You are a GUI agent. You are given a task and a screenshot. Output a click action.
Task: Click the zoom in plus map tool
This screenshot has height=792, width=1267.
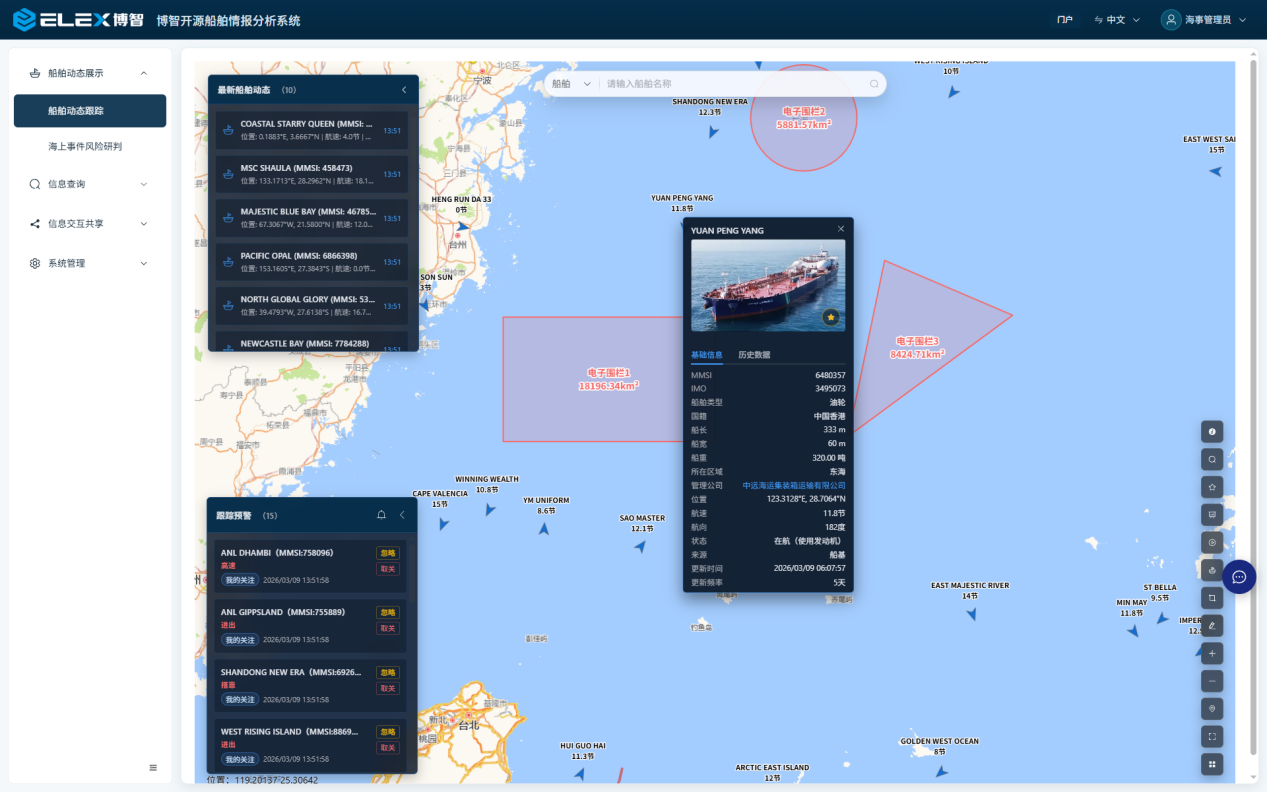pyautogui.click(x=1212, y=653)
